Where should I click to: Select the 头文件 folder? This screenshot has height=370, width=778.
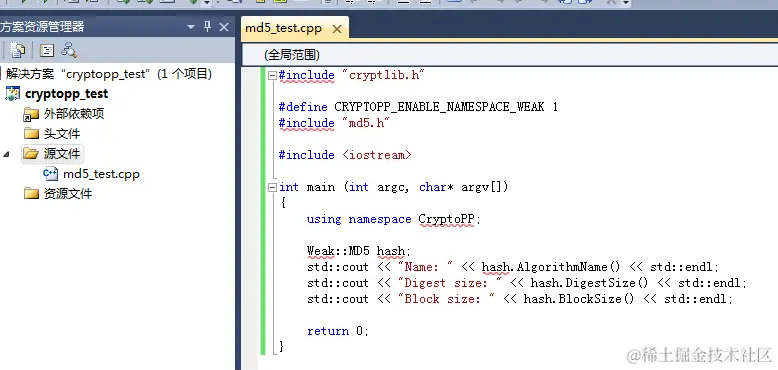(x=62, y=134)
